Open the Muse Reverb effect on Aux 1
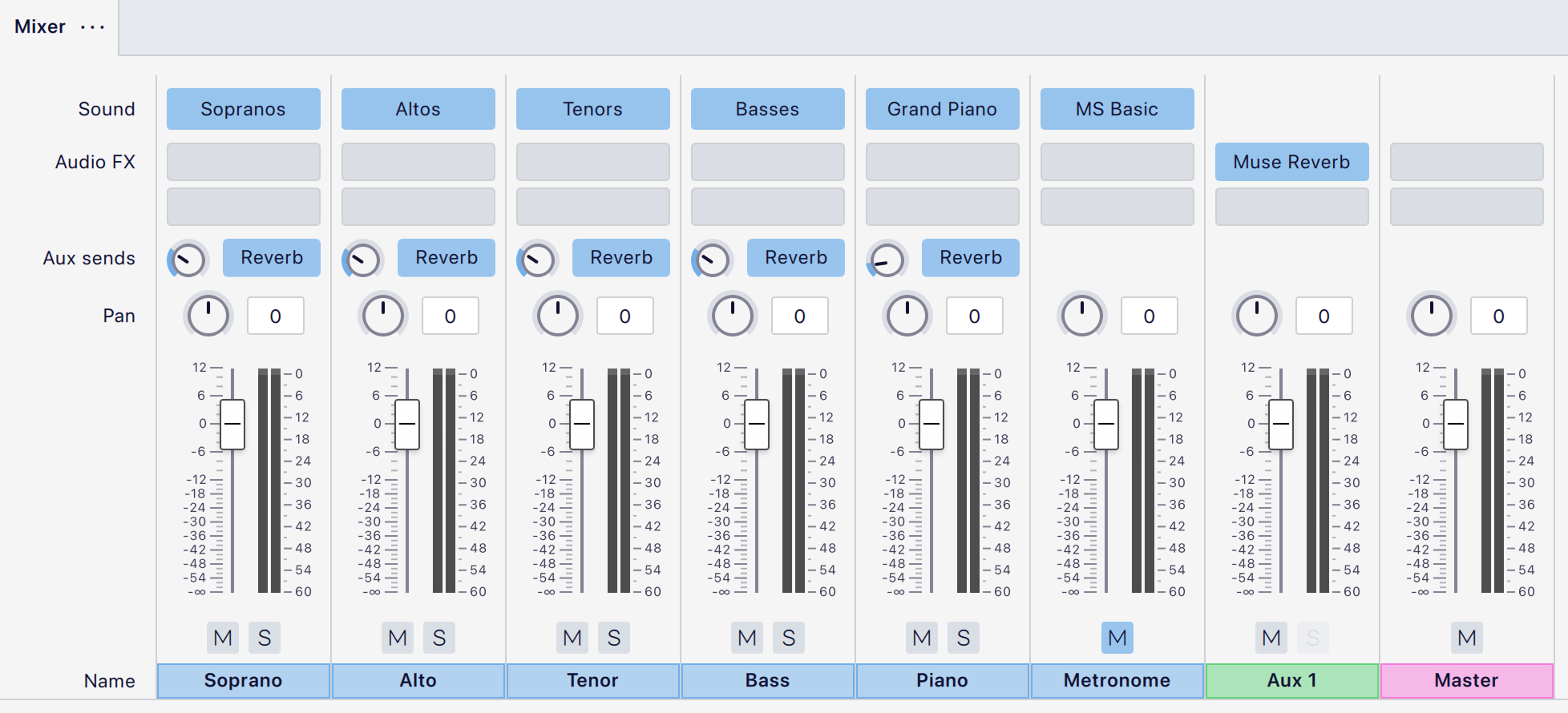Screen dimensions: 1568x713 1291,162
